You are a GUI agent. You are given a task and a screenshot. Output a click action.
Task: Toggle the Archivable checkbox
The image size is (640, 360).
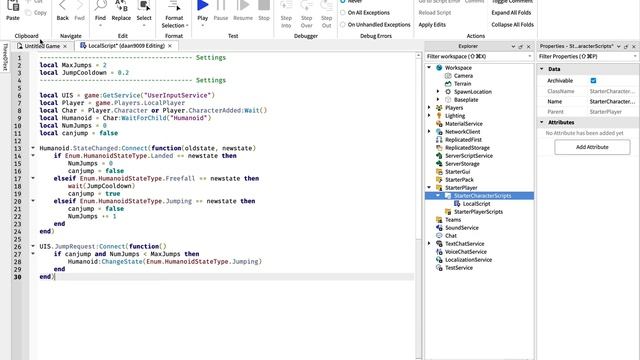[593, 81]
